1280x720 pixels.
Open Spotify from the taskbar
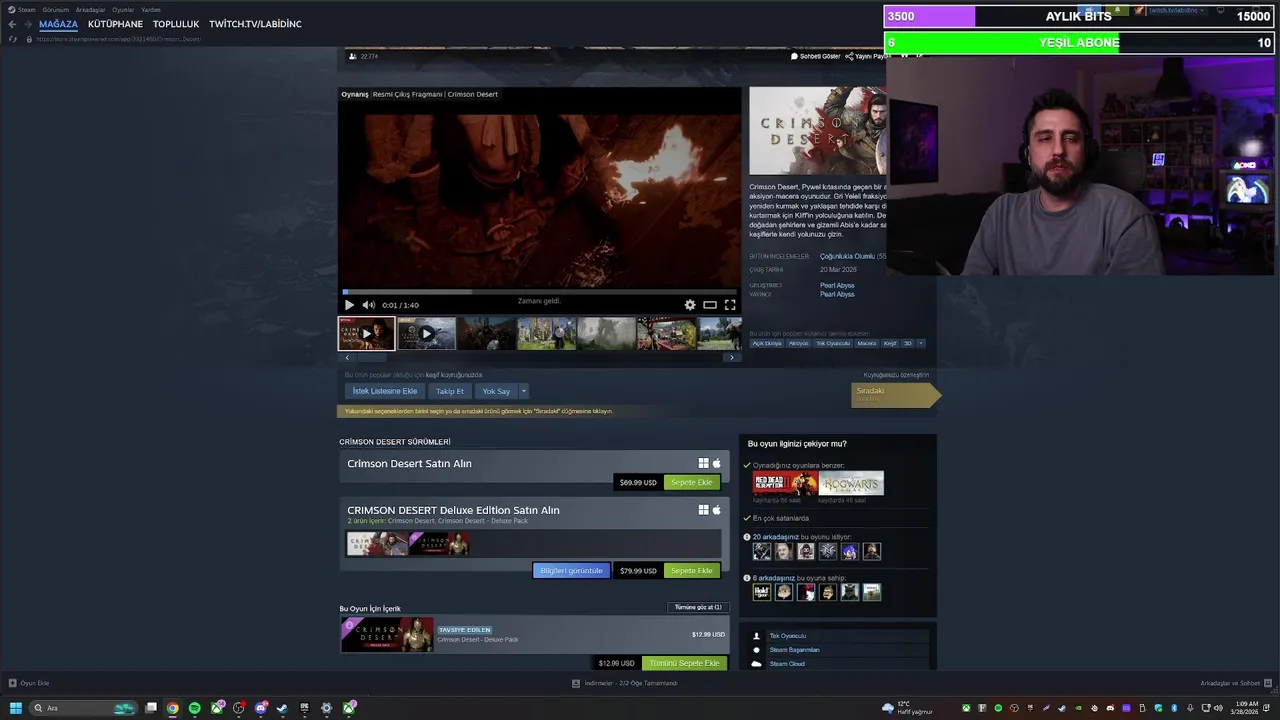(x=195, y=708)
